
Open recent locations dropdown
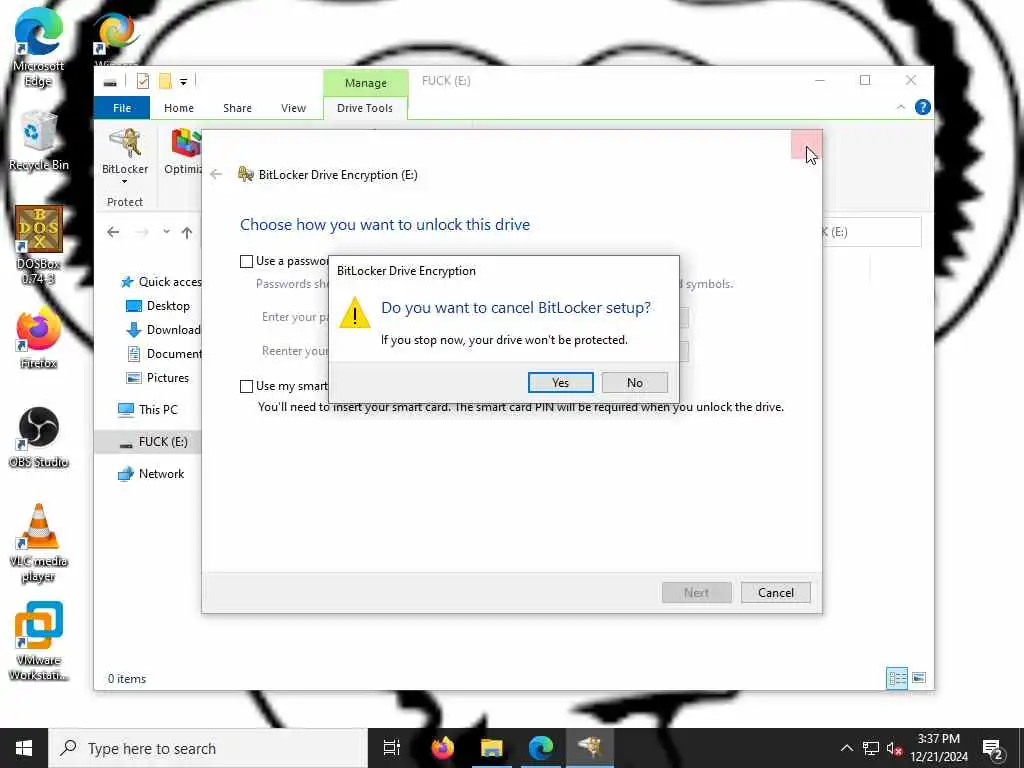coord(166,232)
